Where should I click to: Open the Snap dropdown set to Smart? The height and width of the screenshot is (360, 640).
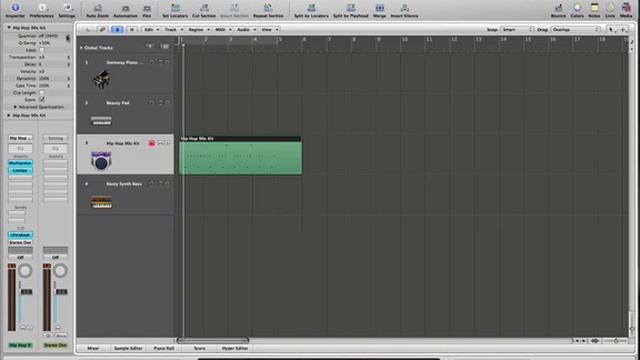(517, 29)
